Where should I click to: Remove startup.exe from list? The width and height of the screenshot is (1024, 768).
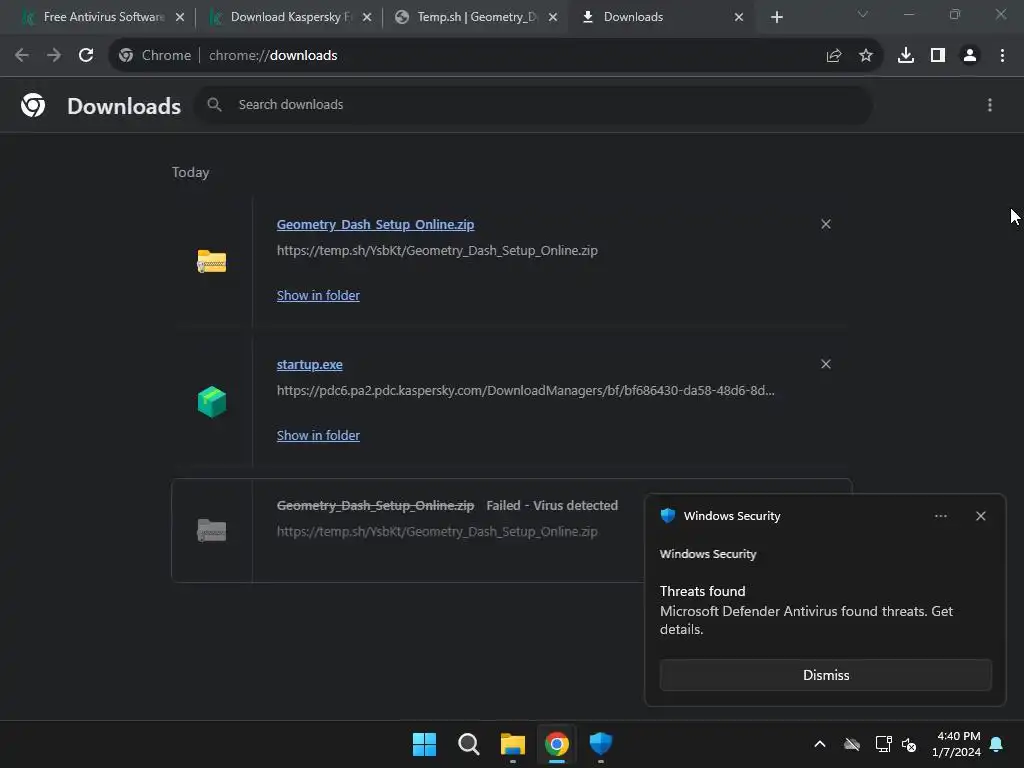[x=825, y=364]
